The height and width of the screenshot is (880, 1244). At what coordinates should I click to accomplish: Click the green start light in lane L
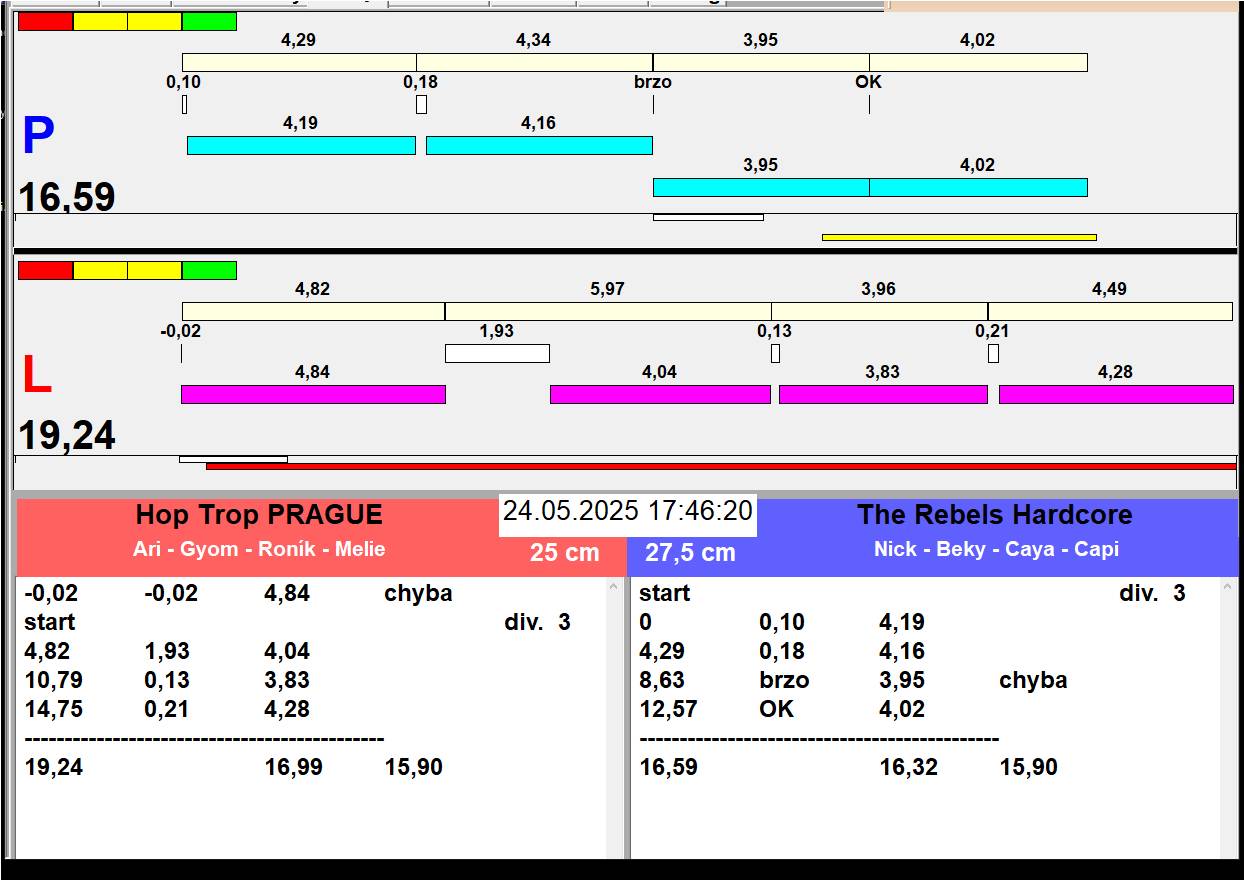point(210,271)
